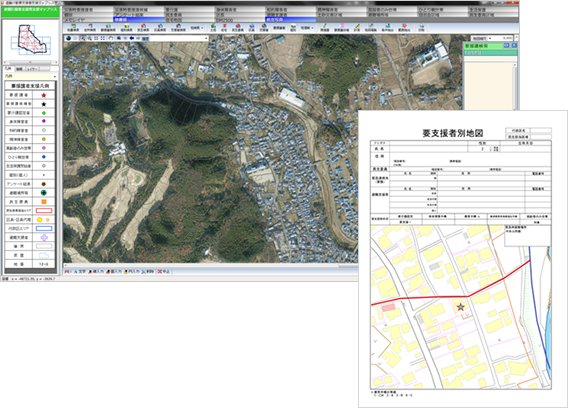Expand the 他検索 dropdown in toolbar
Screen dimensions: 568x408
coord(197,28)
